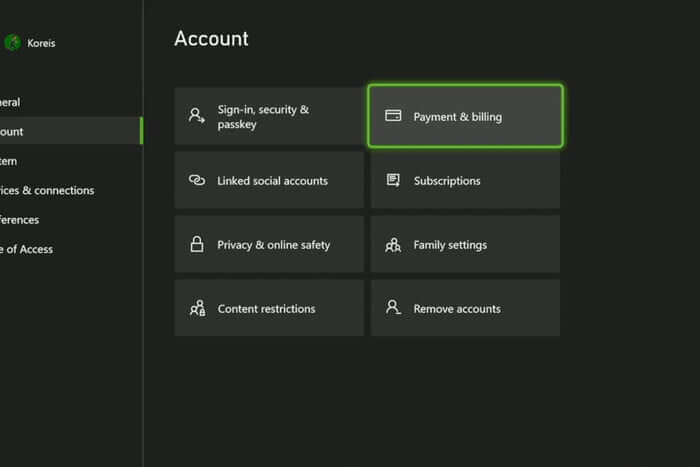Open the Family settings text label
700x467 pixels.
[x=449, y=245]
